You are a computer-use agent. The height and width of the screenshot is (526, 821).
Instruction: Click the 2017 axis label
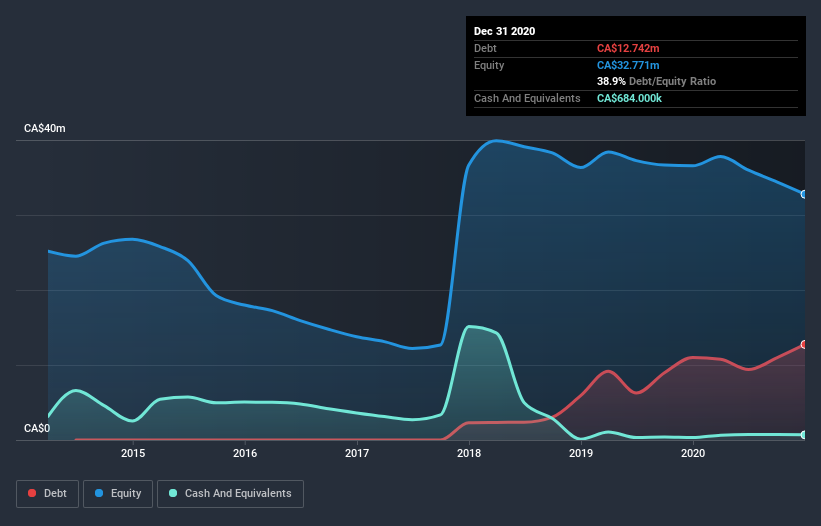coord(357,453)
